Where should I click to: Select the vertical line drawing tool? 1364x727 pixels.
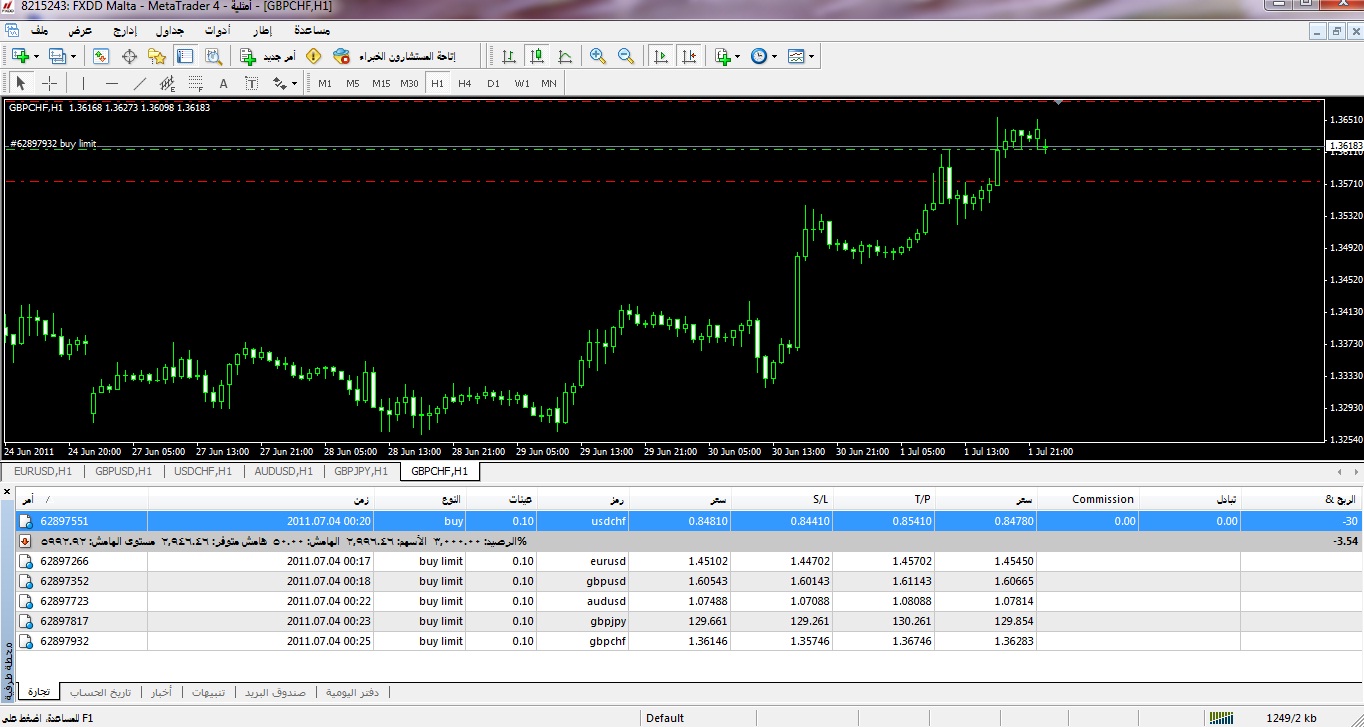coord(83,83)
